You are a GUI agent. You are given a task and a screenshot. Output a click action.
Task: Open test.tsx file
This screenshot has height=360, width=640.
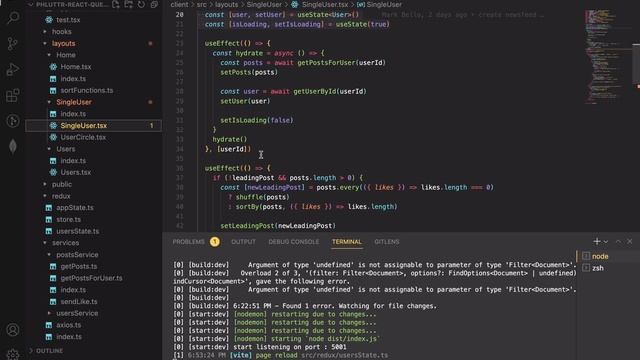coord(68,20)
